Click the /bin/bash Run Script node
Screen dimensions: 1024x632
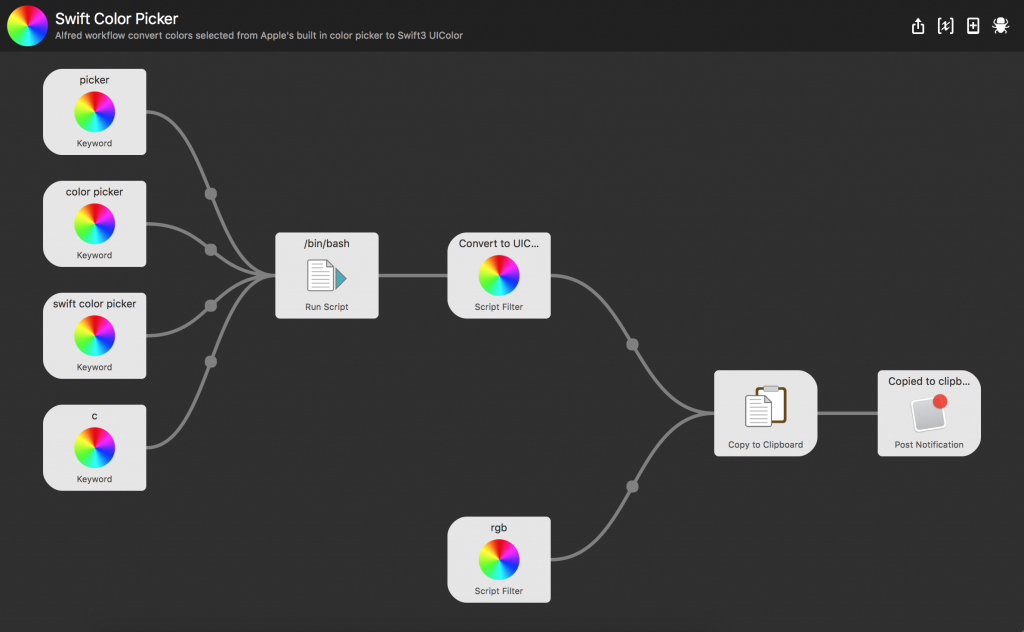click(327, 275)
